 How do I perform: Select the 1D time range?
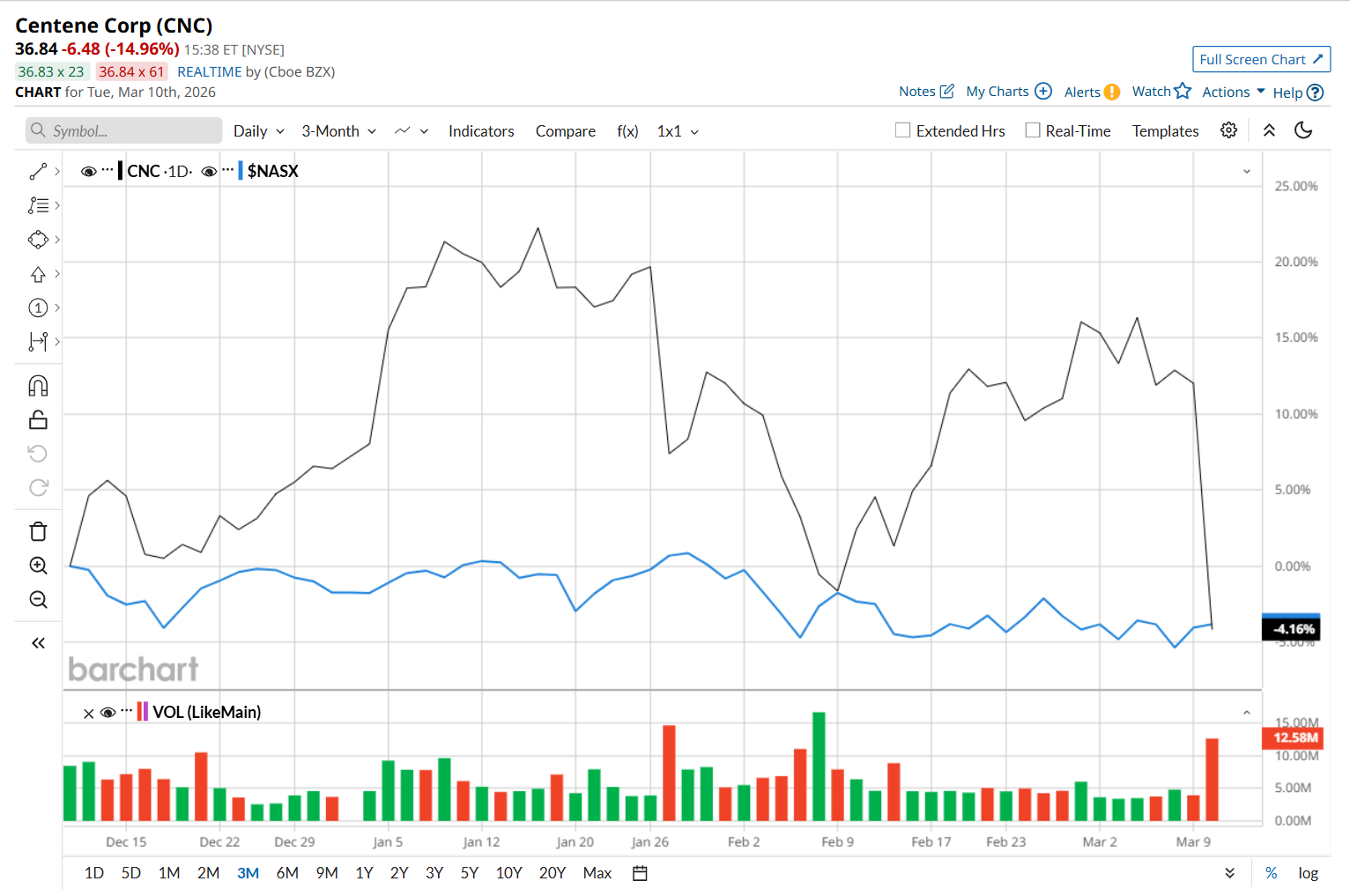94,873
